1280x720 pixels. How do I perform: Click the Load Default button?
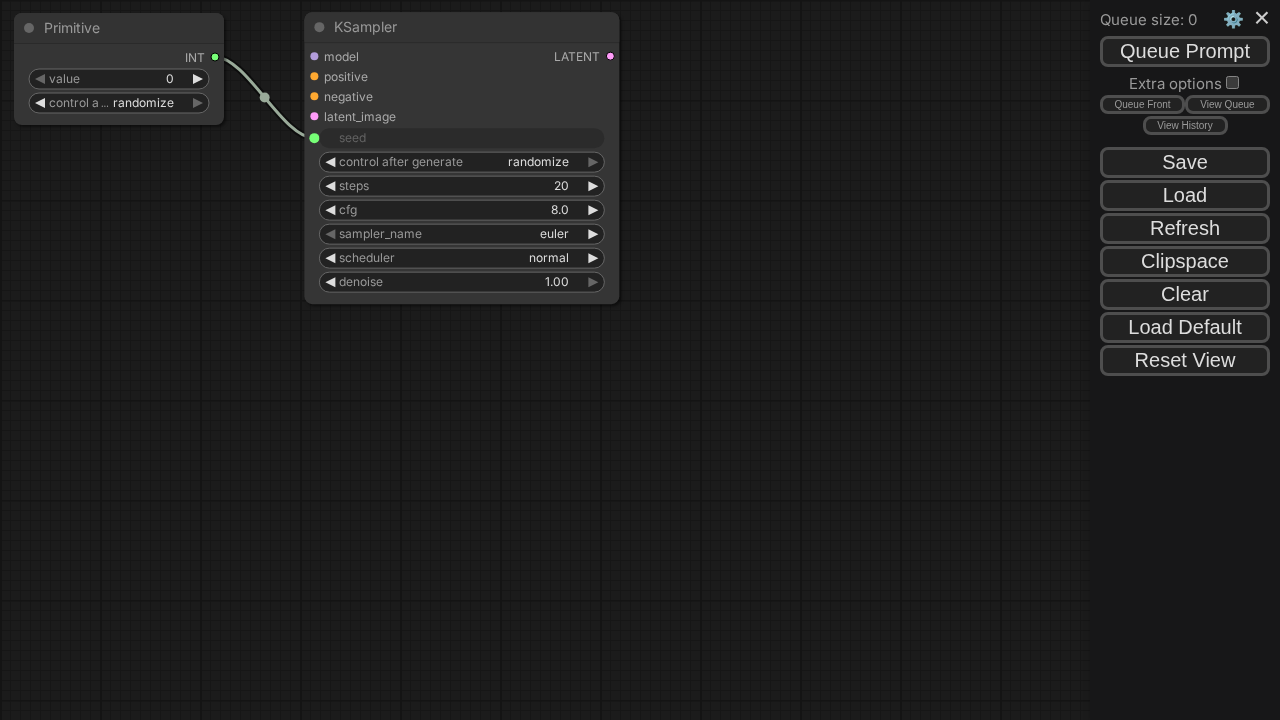click(x=1184, y=327)
